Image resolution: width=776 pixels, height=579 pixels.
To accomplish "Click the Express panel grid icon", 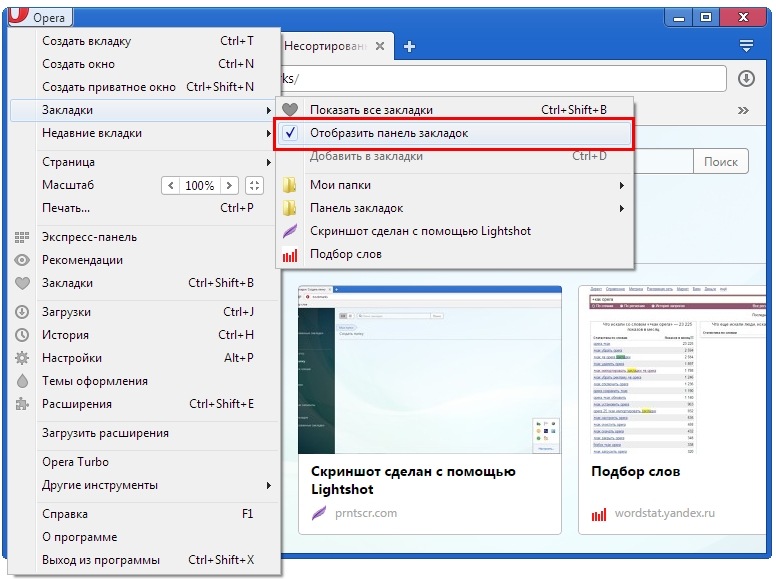I will tap(22, 237).
